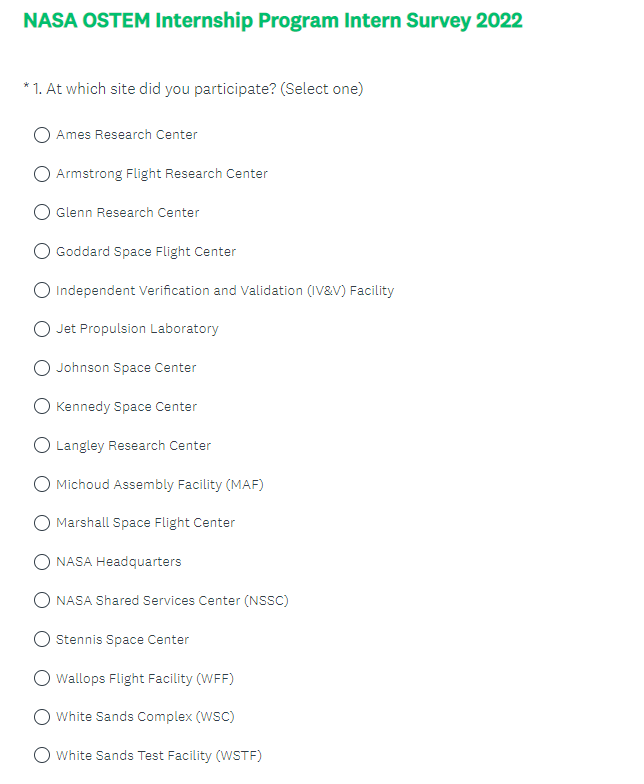Image resolution: width=644 pixels, height=784 pixels.
Task: Select Marshall Space Flight Center radio button
Action: point(42,523)
